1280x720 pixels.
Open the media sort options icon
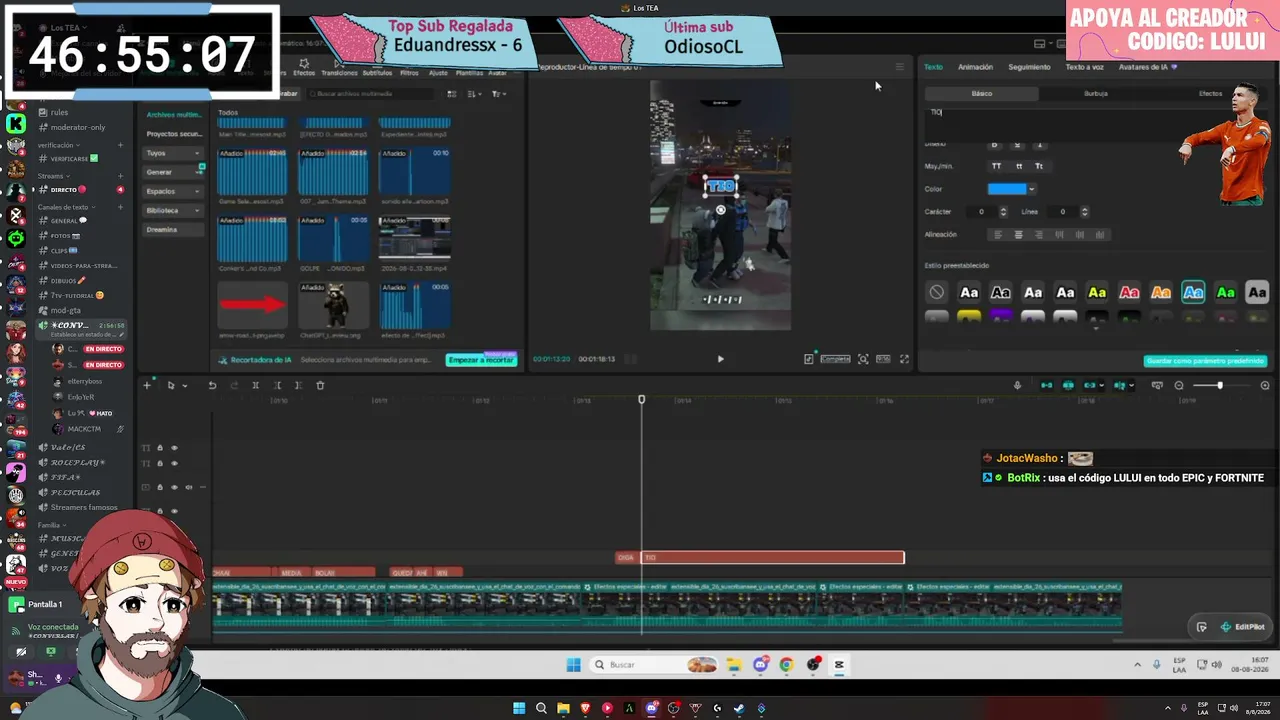474,94
